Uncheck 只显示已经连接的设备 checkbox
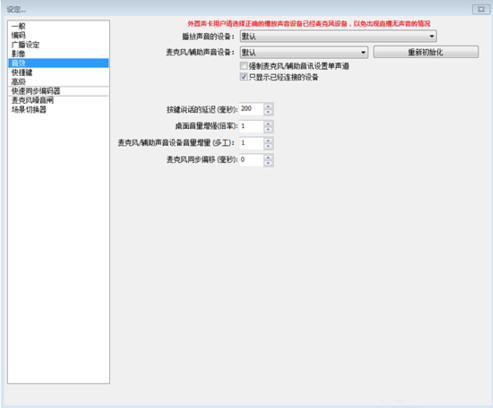Viewport: 493px width, 408px height. pos(244,77)
